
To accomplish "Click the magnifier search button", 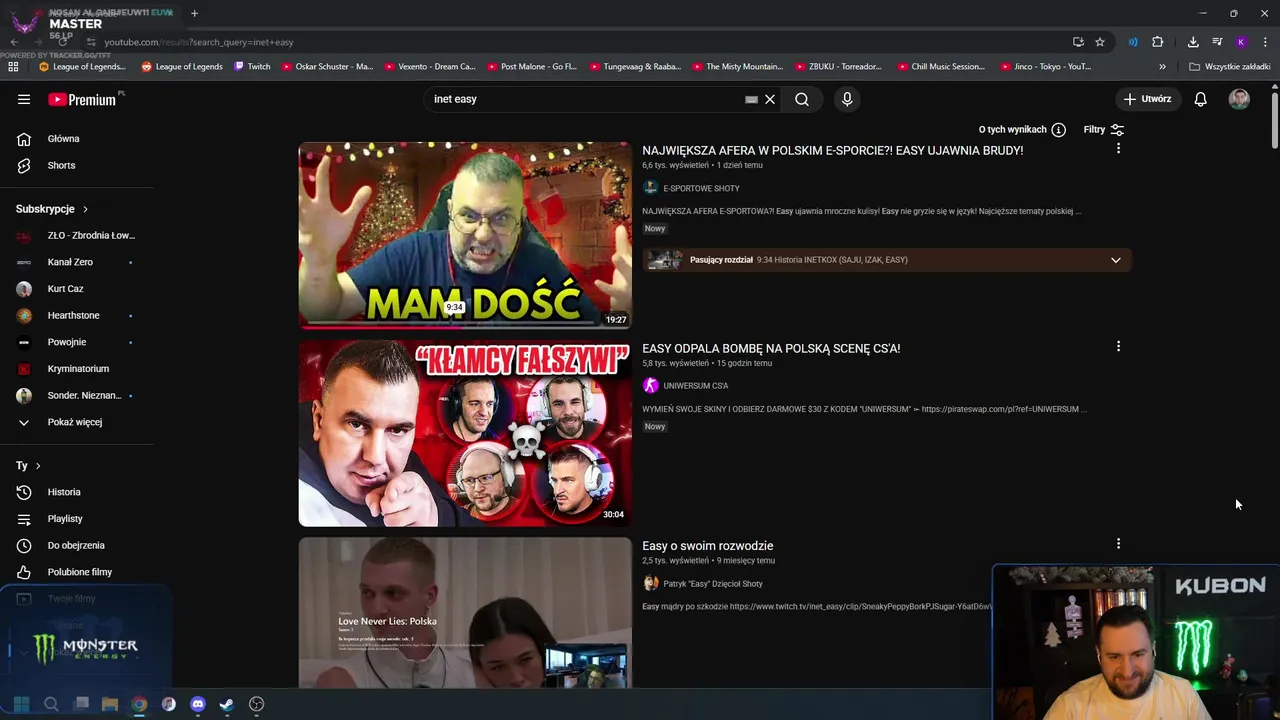I will [802, 99].
